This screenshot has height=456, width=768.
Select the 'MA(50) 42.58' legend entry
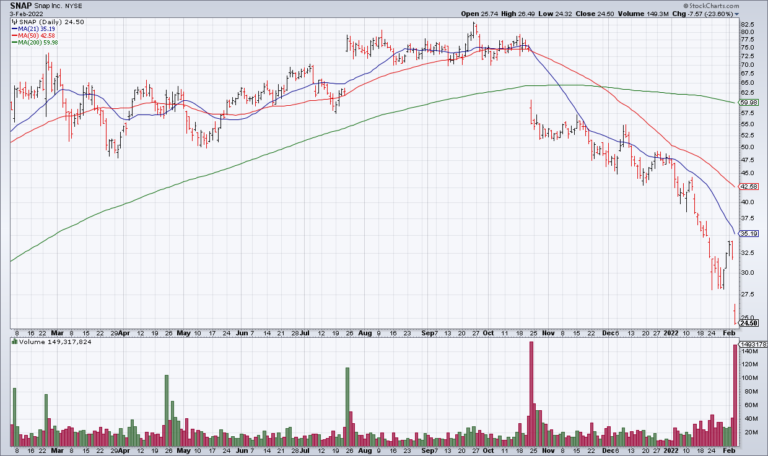tap(36, 36)
